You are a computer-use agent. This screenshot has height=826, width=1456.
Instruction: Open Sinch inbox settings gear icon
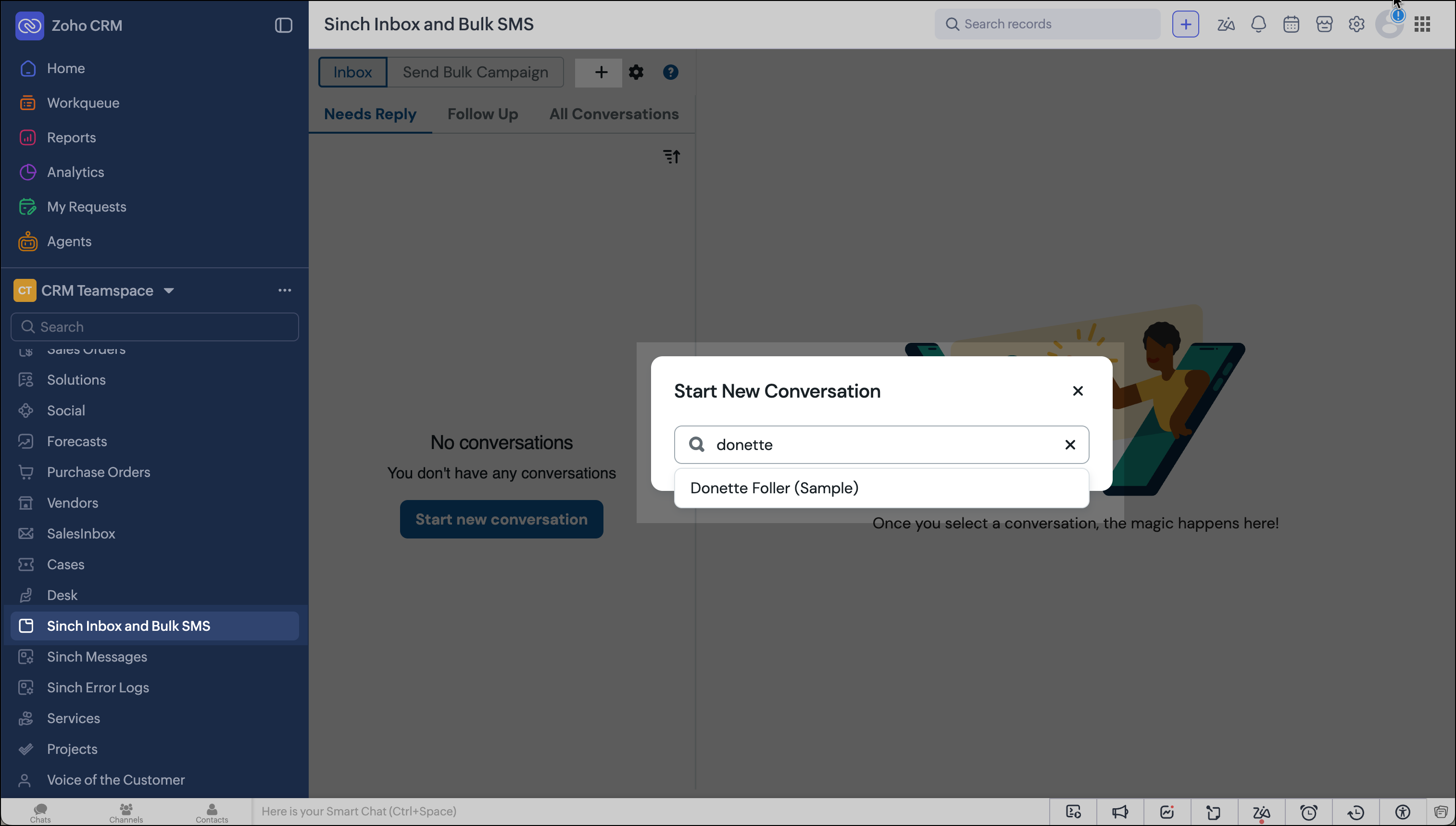(x=636, y=72)
